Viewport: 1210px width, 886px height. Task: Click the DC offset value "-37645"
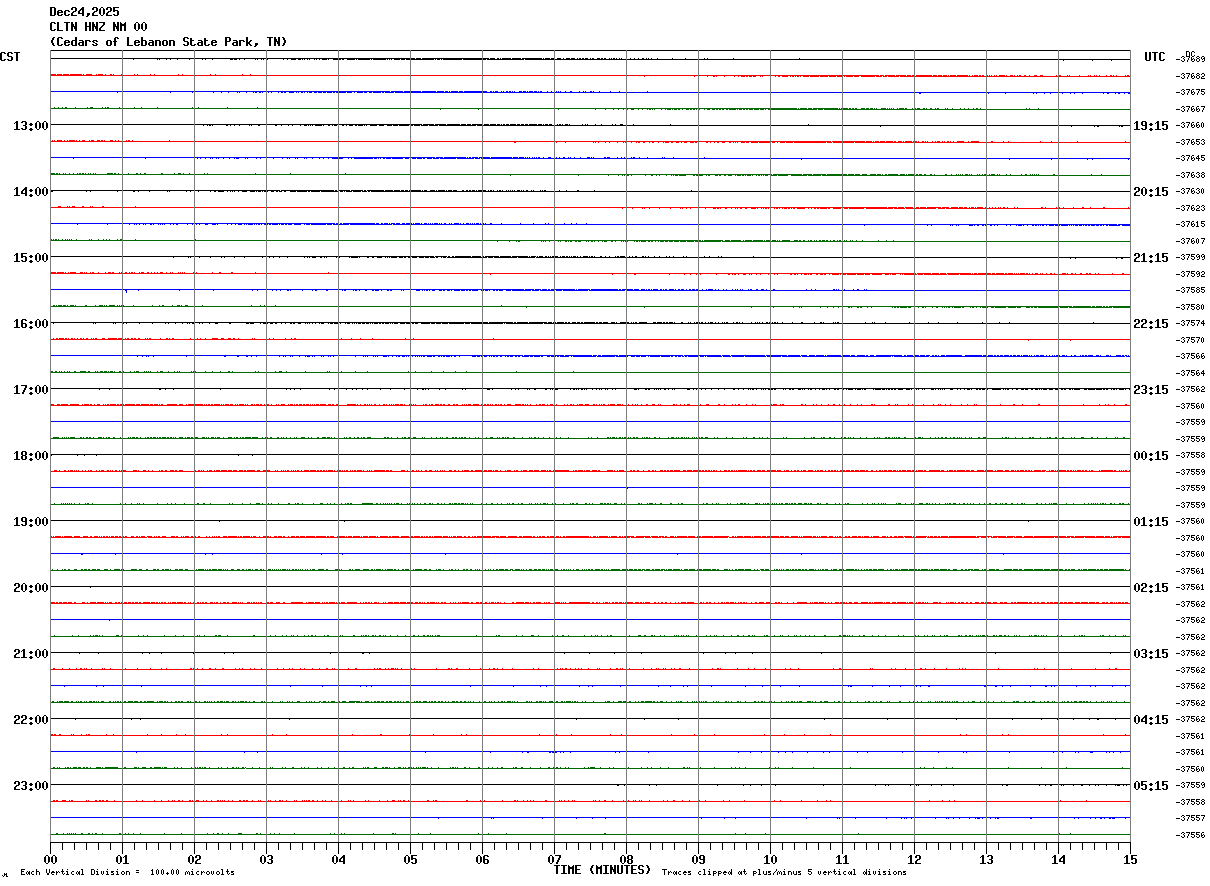tap(1190, 158)
